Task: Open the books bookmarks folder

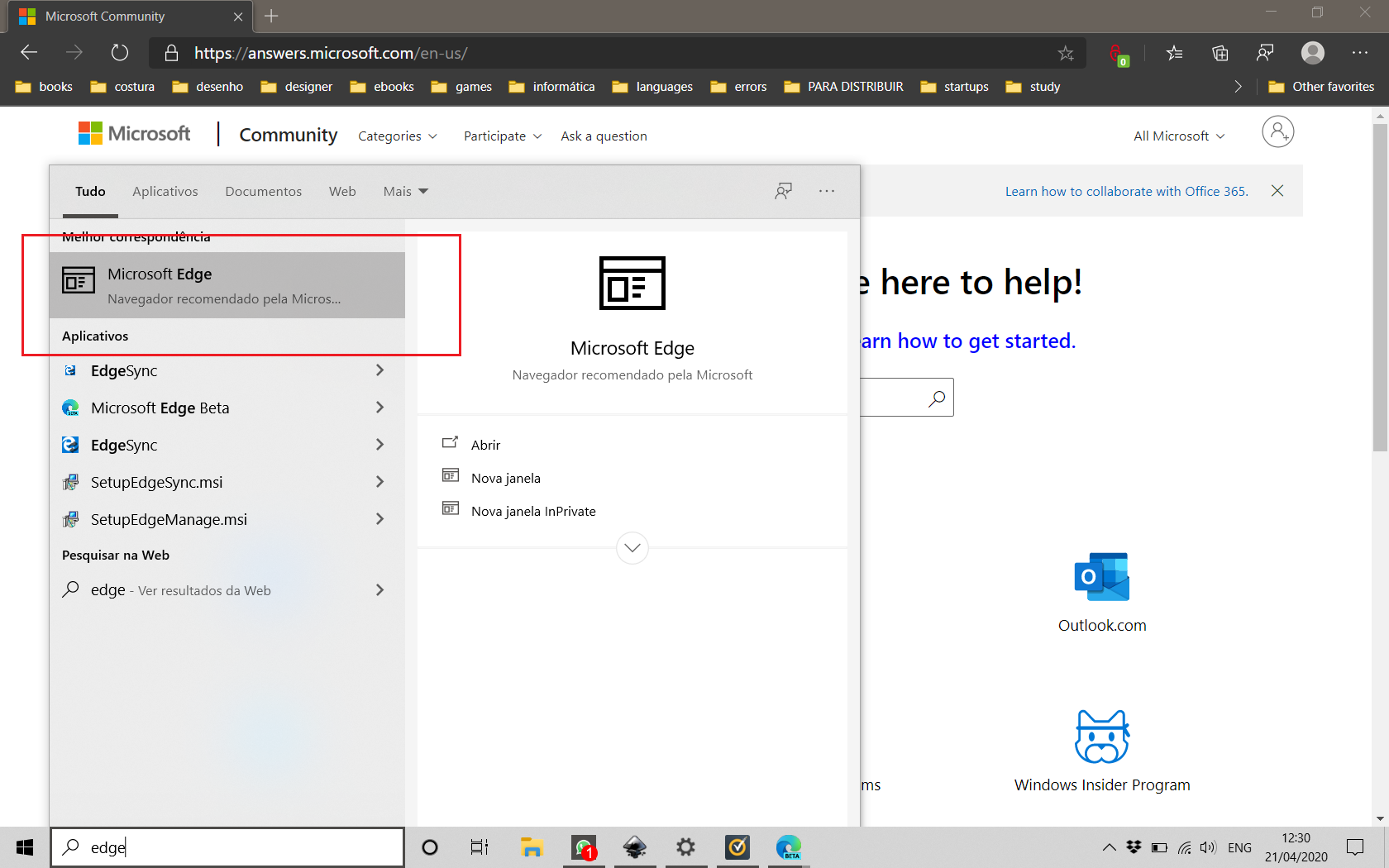Action: [x=44, y=87]
